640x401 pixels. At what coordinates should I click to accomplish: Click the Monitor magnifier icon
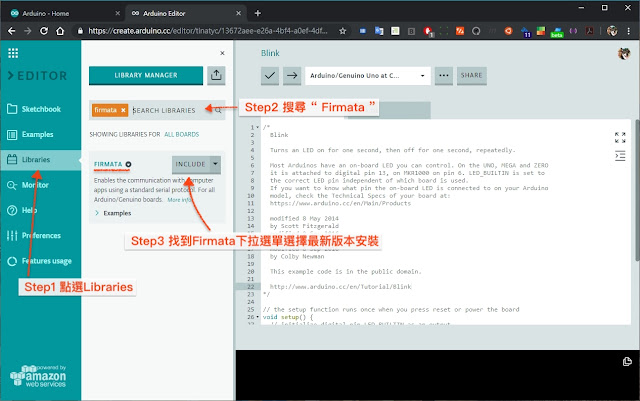[12, 185]
